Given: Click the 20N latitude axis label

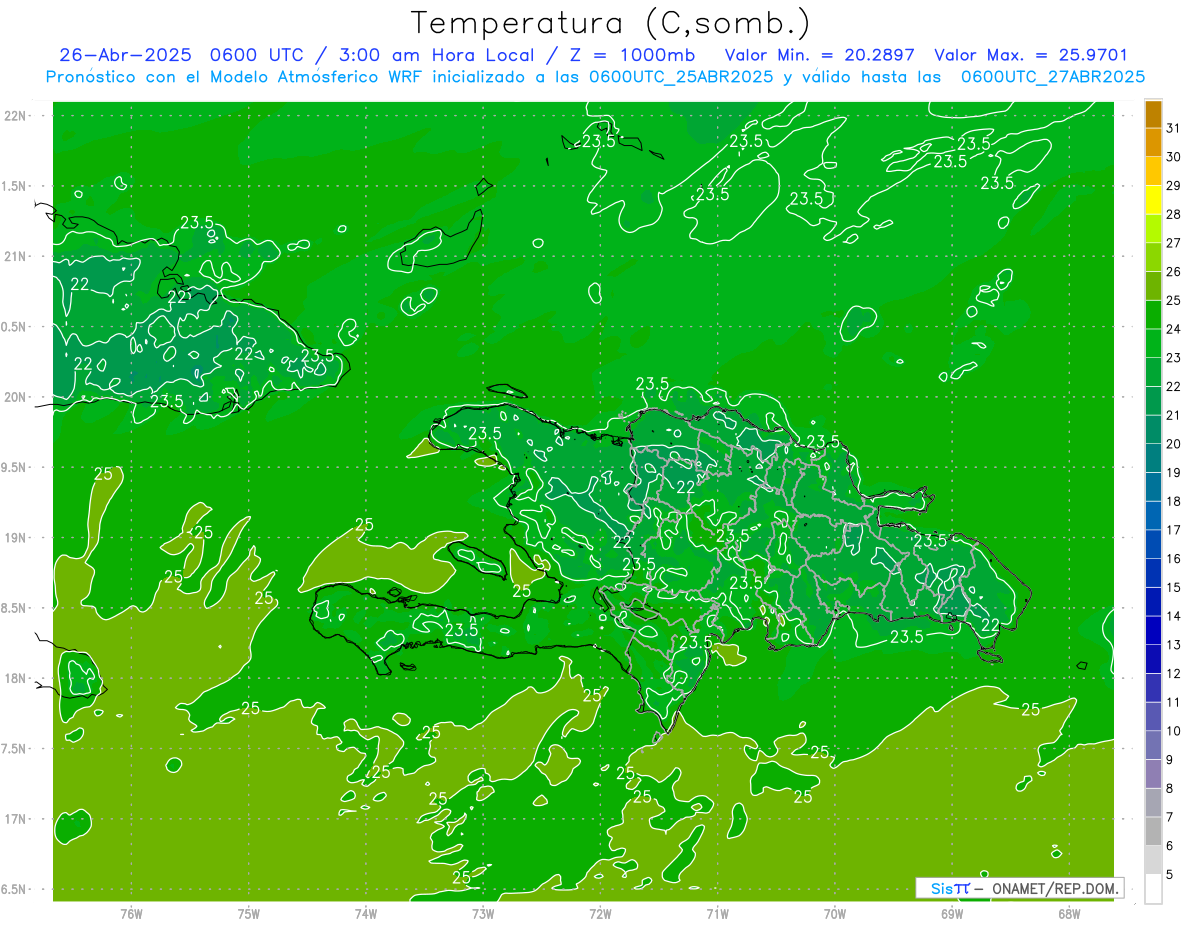Looking at the screenshot, I should click(15, 397).
